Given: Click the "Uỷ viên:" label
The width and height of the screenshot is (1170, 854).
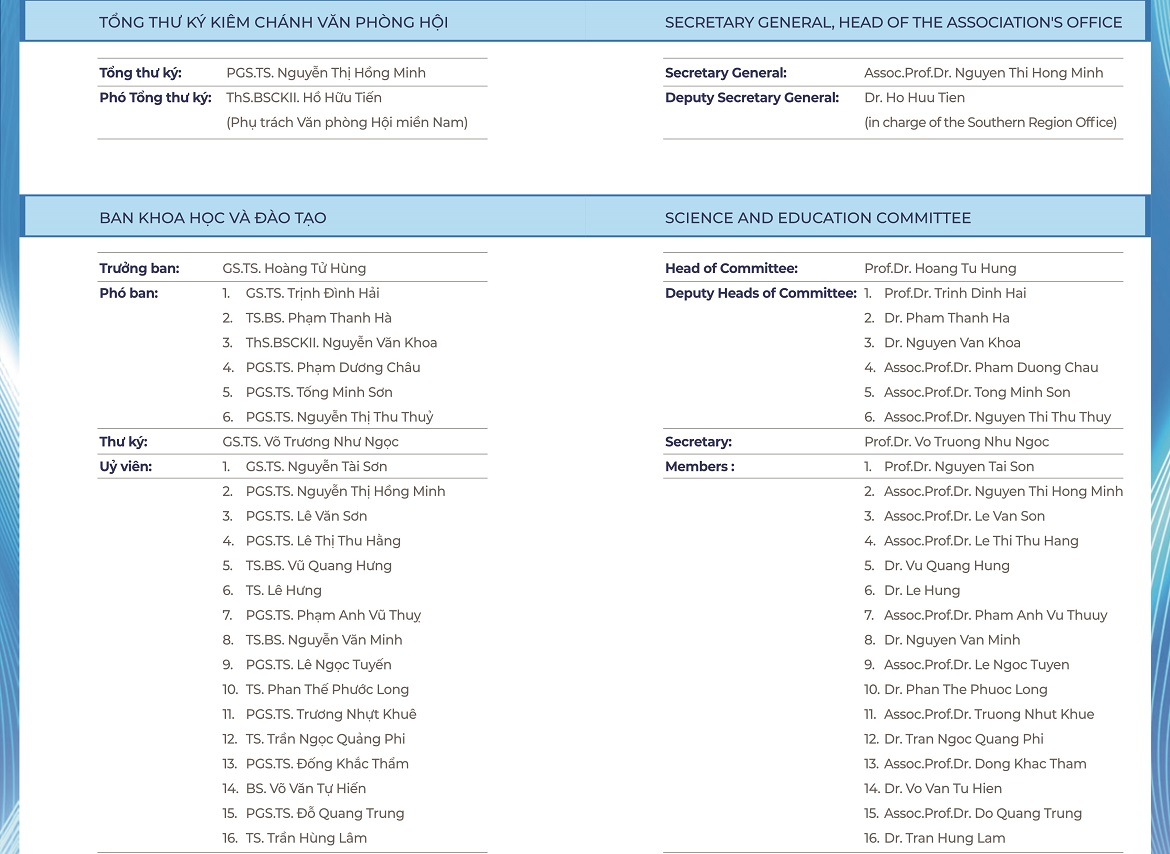Looking at the screenshot, I should [x=125, y=467].
